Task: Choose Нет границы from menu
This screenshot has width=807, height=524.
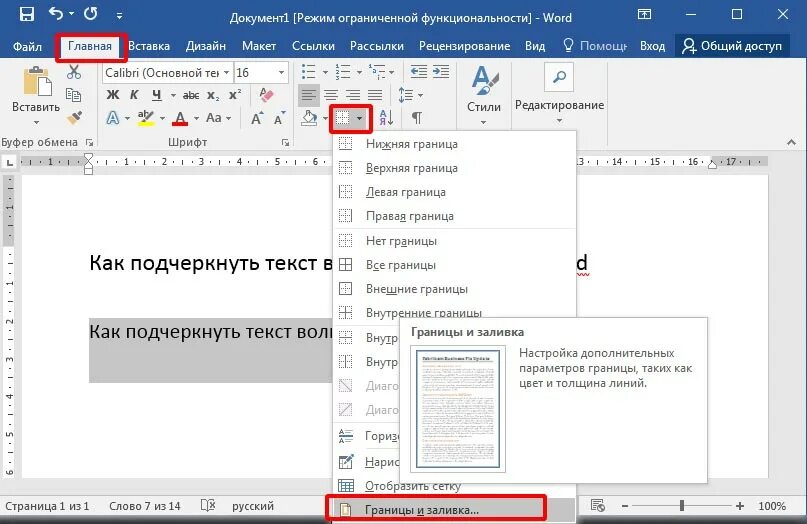Action: point(454,241)
